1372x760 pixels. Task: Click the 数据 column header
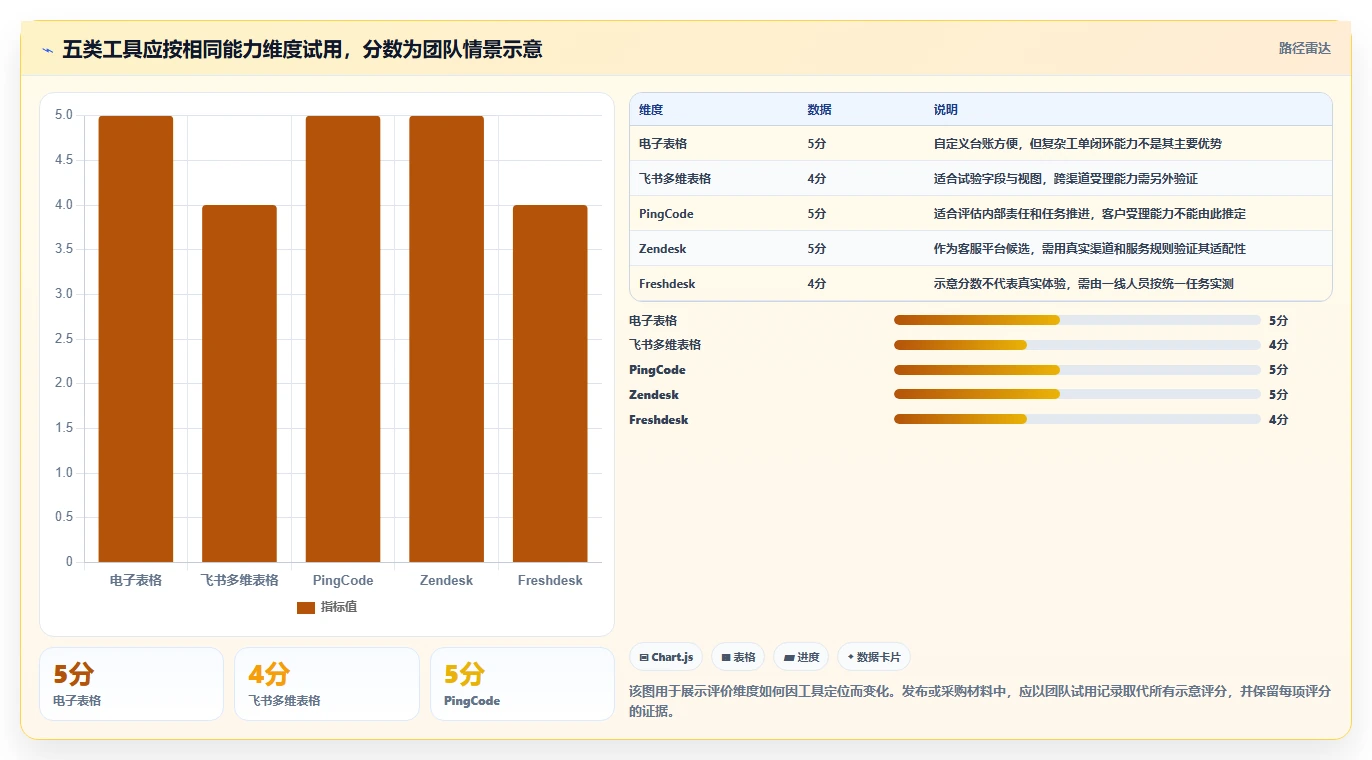[x=819, y=109]
